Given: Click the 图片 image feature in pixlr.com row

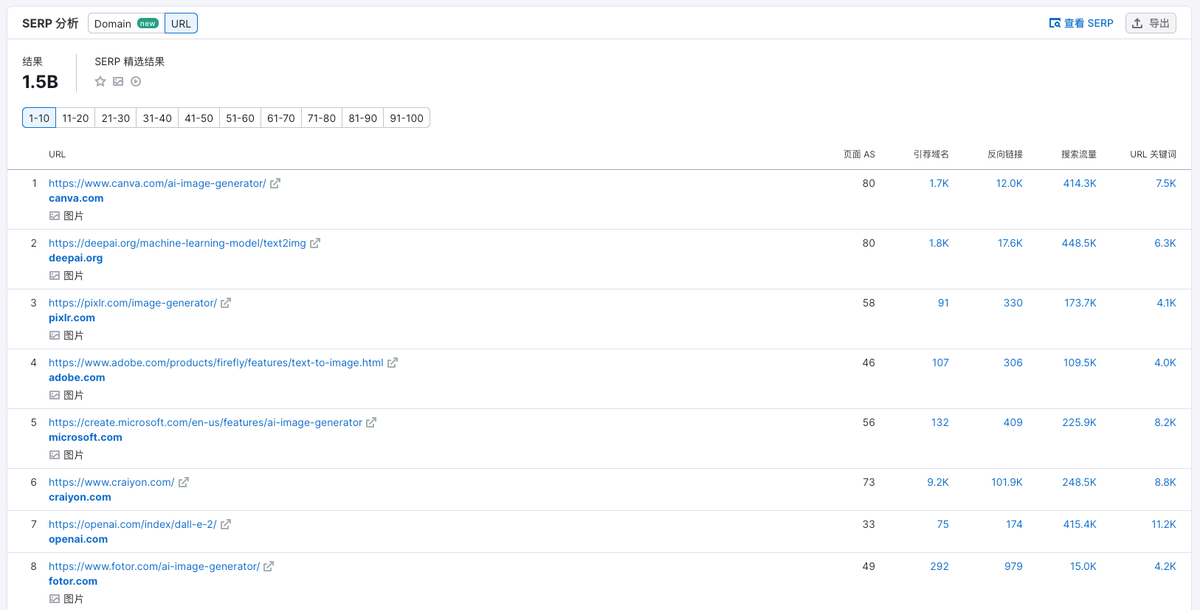Looking at the screenshot, I should (x=66, y=335).
